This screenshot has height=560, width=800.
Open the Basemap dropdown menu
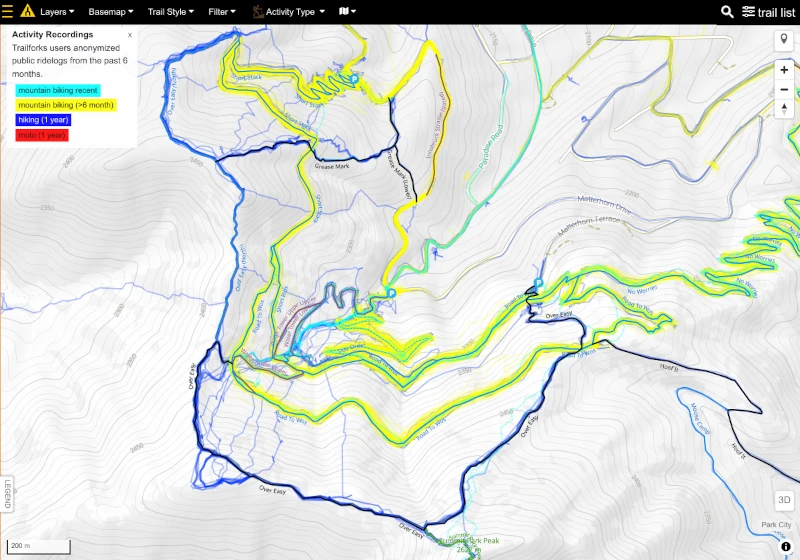[111, 12]
